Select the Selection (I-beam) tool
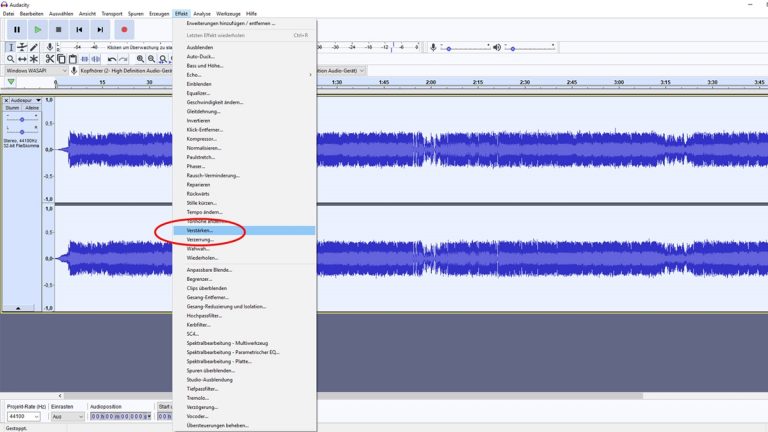 pyautogui.click(x=10, y=48)
